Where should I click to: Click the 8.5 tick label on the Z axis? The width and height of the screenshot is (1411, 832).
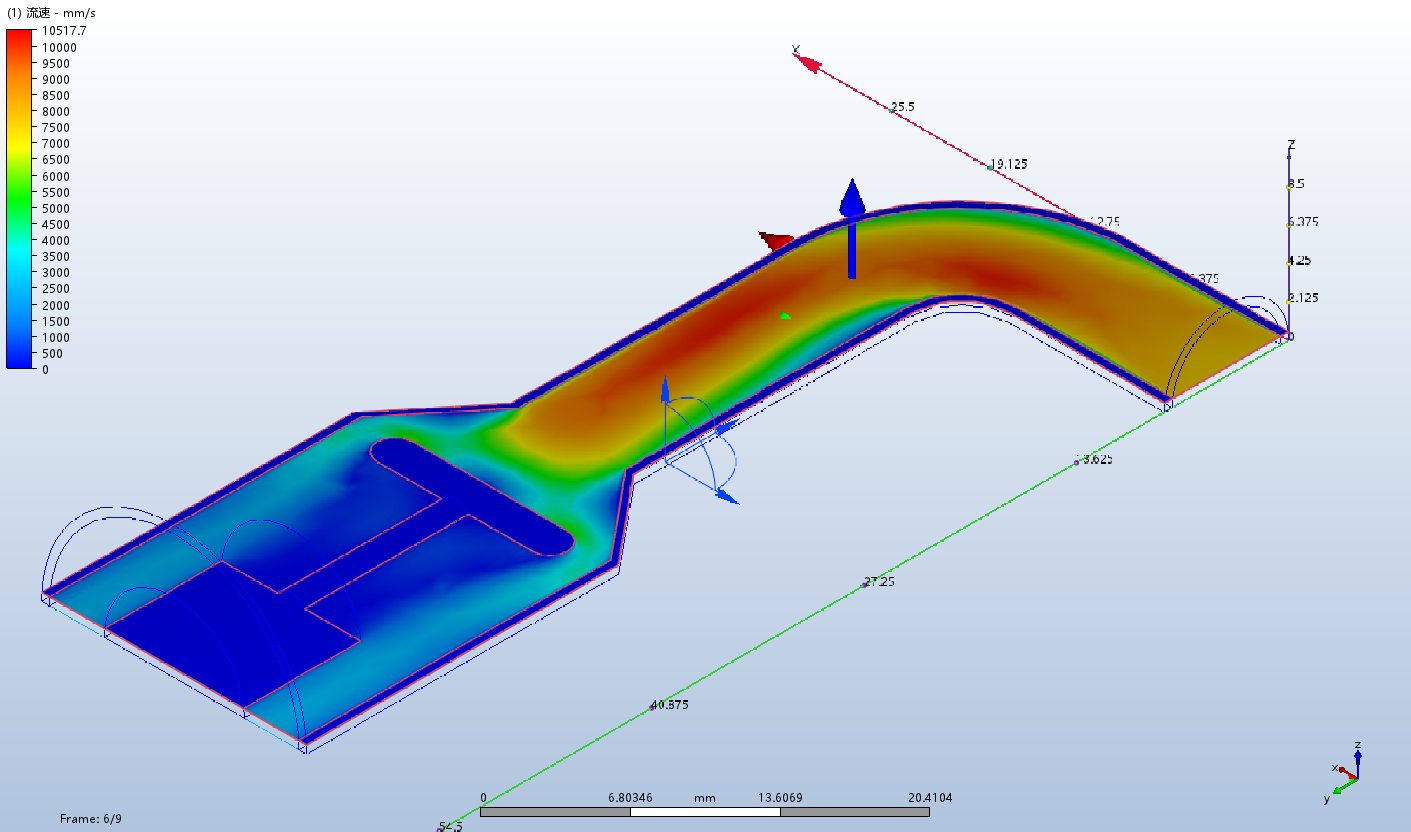click(x=1296, y=184)
